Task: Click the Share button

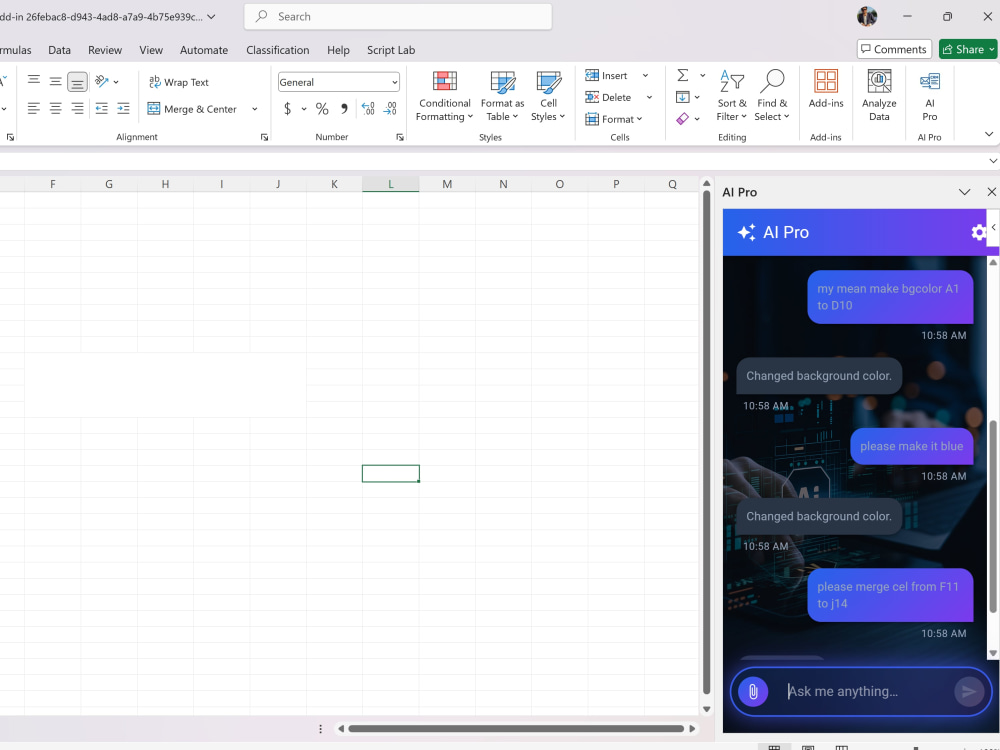Action: pyautogui.click(x=967, y=49)
